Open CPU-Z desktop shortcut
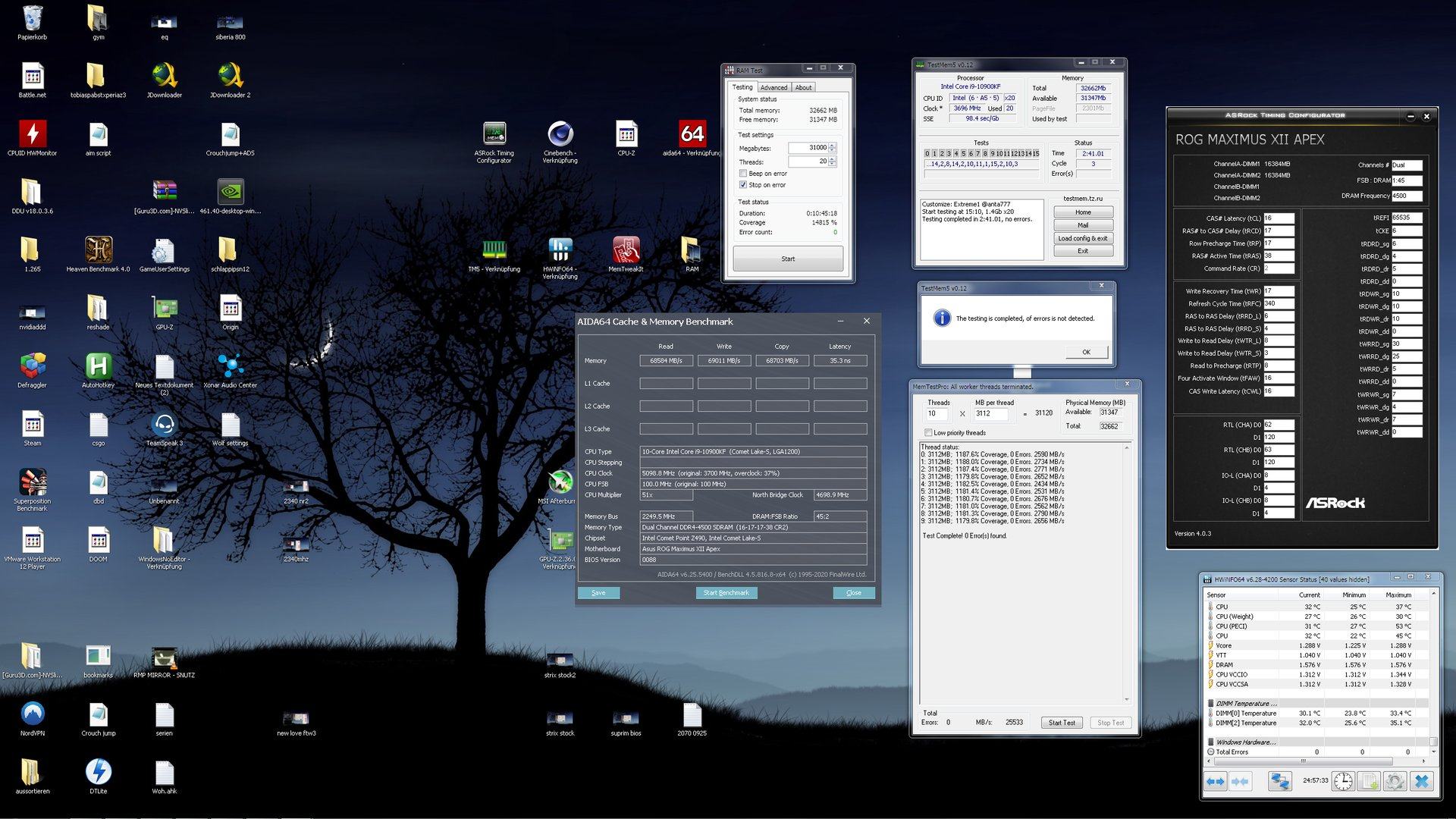1456x819 pixels. (x=626, y=135)
